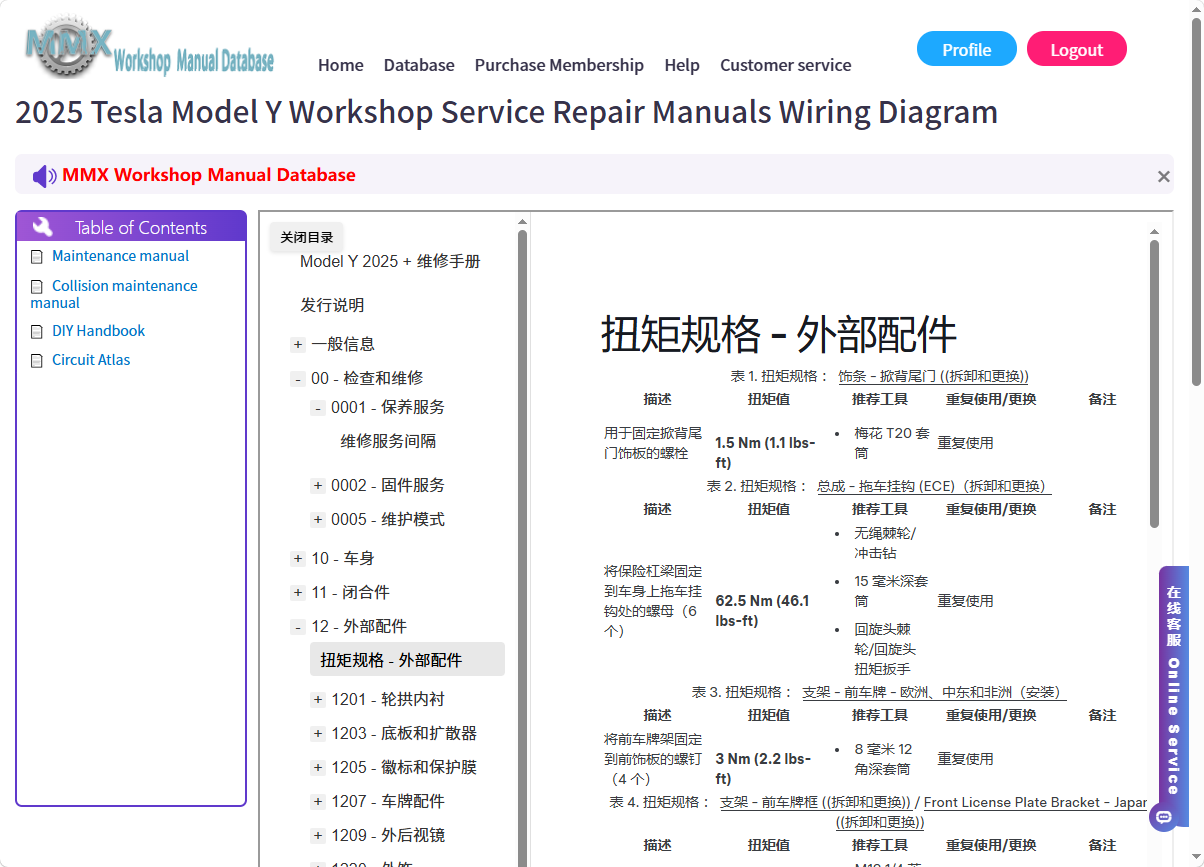Screen dimensions: 1204x867
Task: Open the chat bubble icon on Online Service tab
Action: click(1162, 816)
